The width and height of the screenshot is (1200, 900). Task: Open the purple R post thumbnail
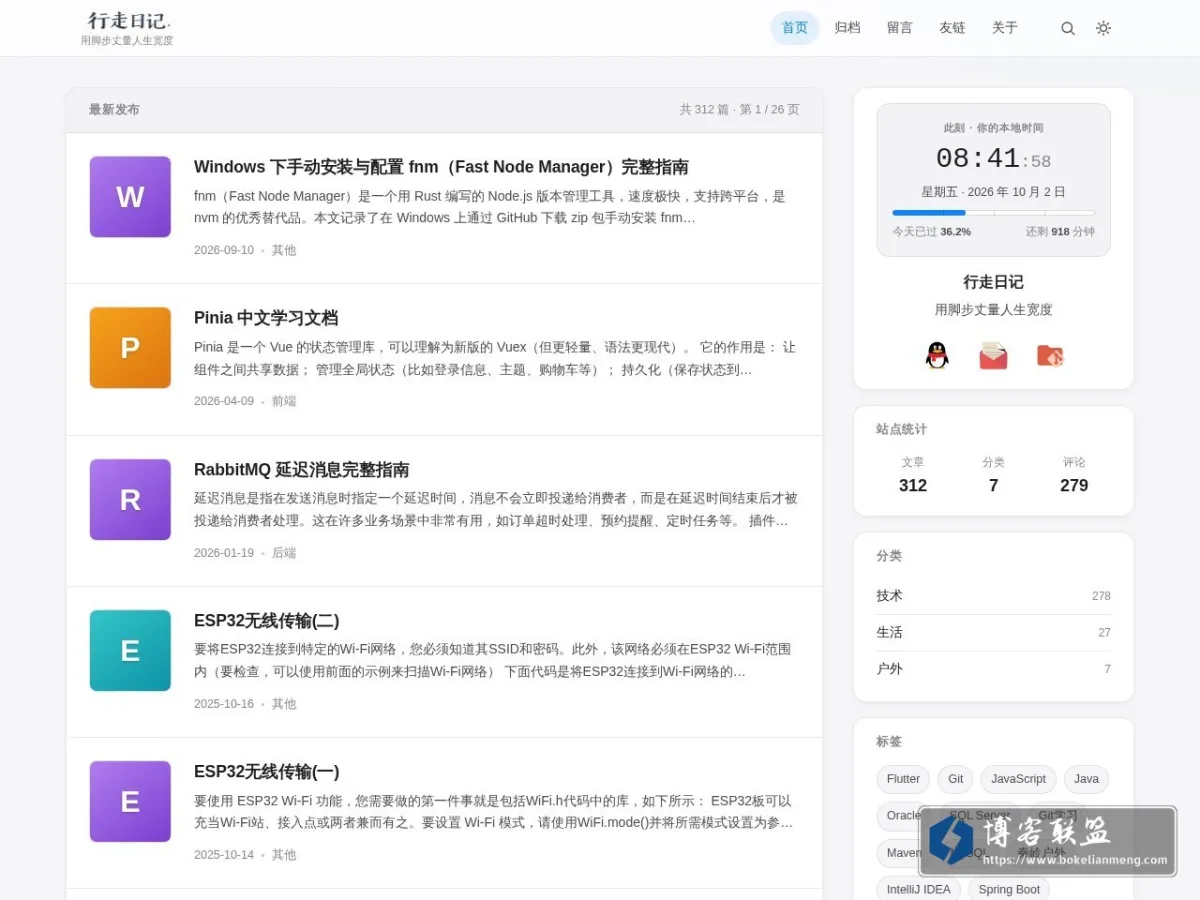point(130,500)
